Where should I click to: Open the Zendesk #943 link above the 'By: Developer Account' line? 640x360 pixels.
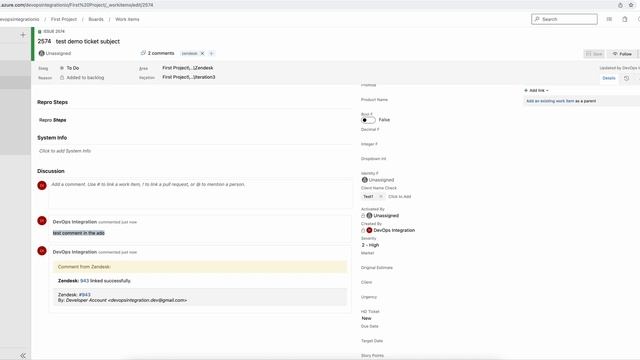point(84,294)
